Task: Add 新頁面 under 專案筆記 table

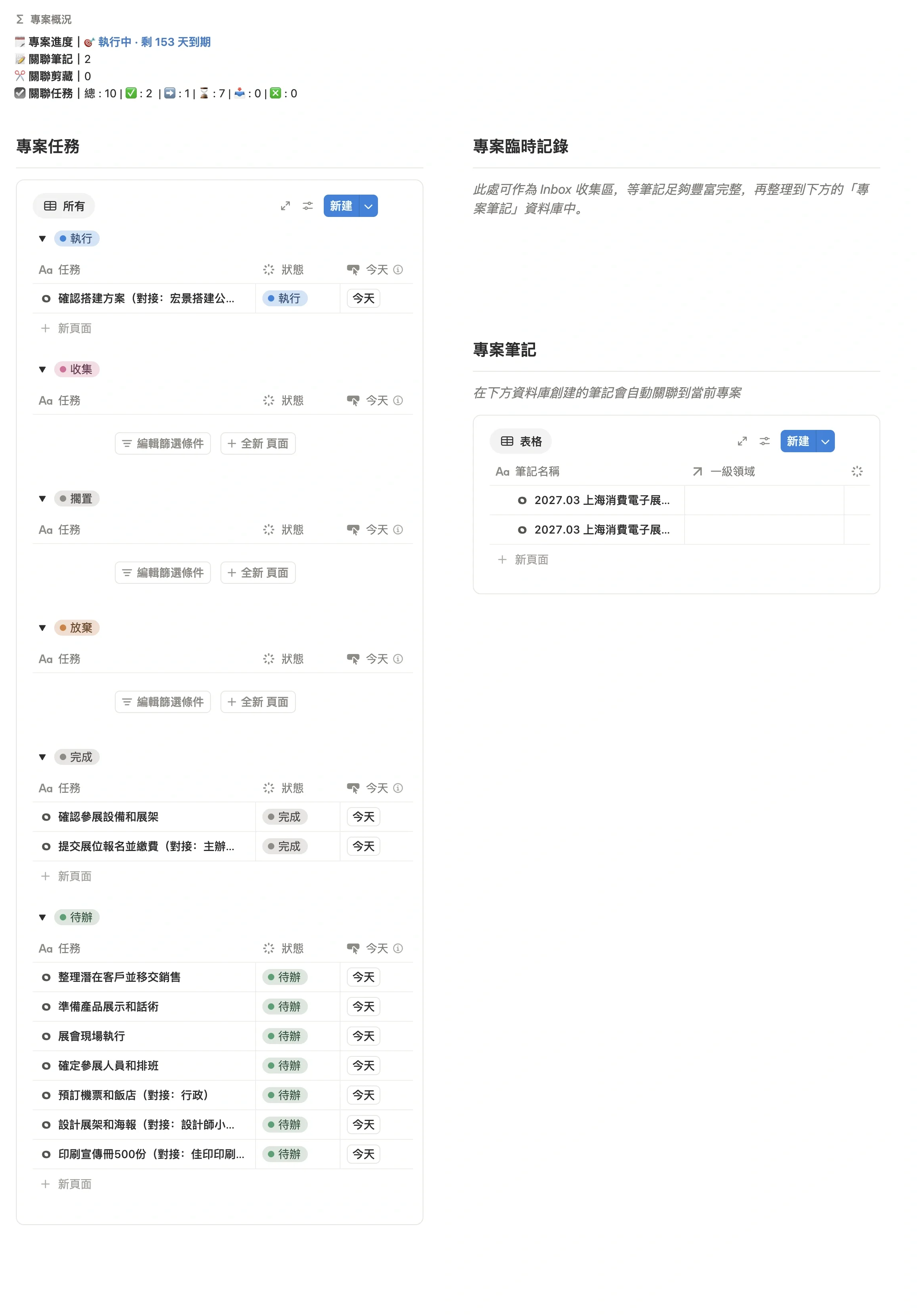Action: pyautogui.click(x=523, y=559)
